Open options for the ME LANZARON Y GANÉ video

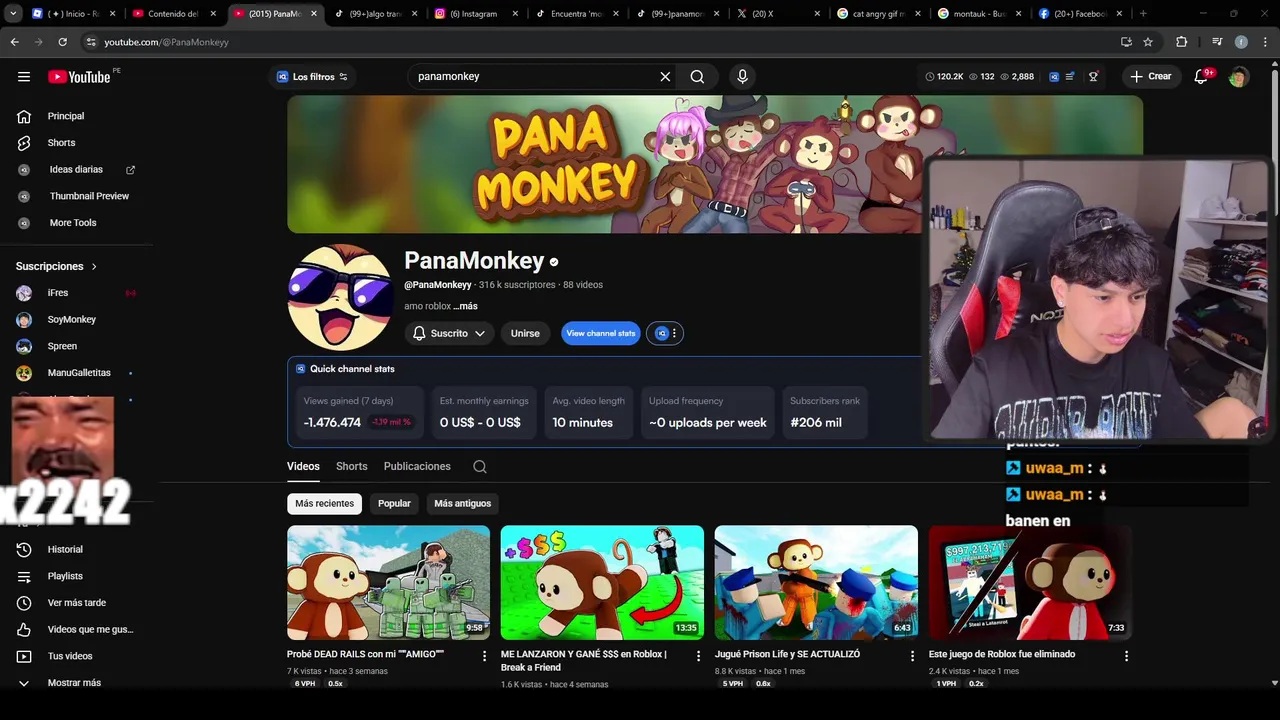(x=699, y=656)
